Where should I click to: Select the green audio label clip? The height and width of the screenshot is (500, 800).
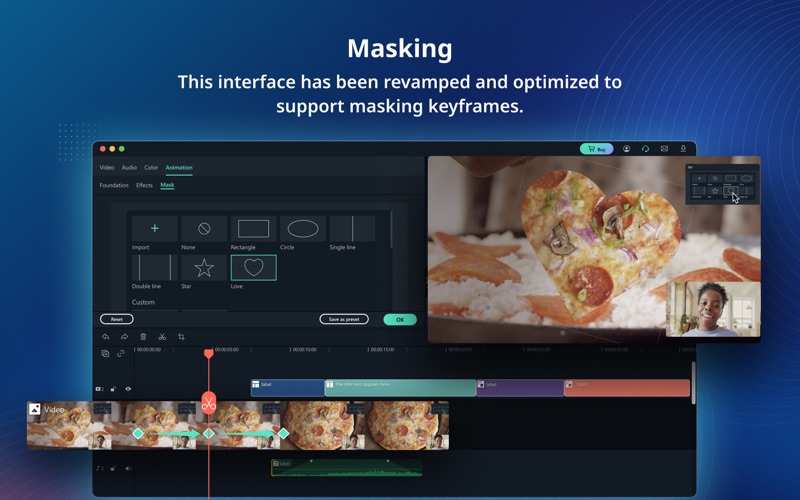347,467
